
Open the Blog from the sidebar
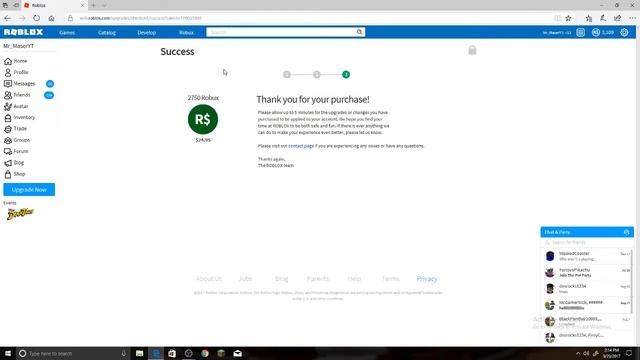coord(14,162)
